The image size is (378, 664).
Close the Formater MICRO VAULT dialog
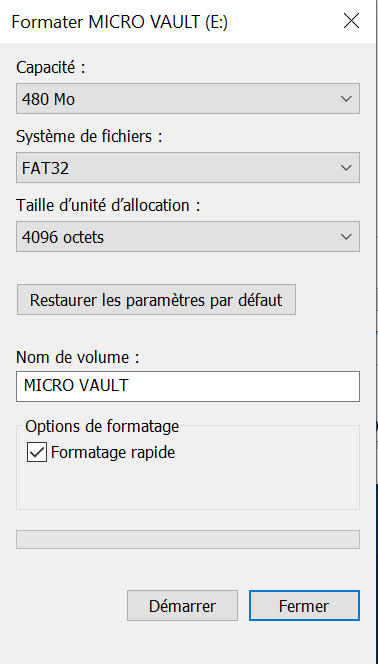[351, 21]
